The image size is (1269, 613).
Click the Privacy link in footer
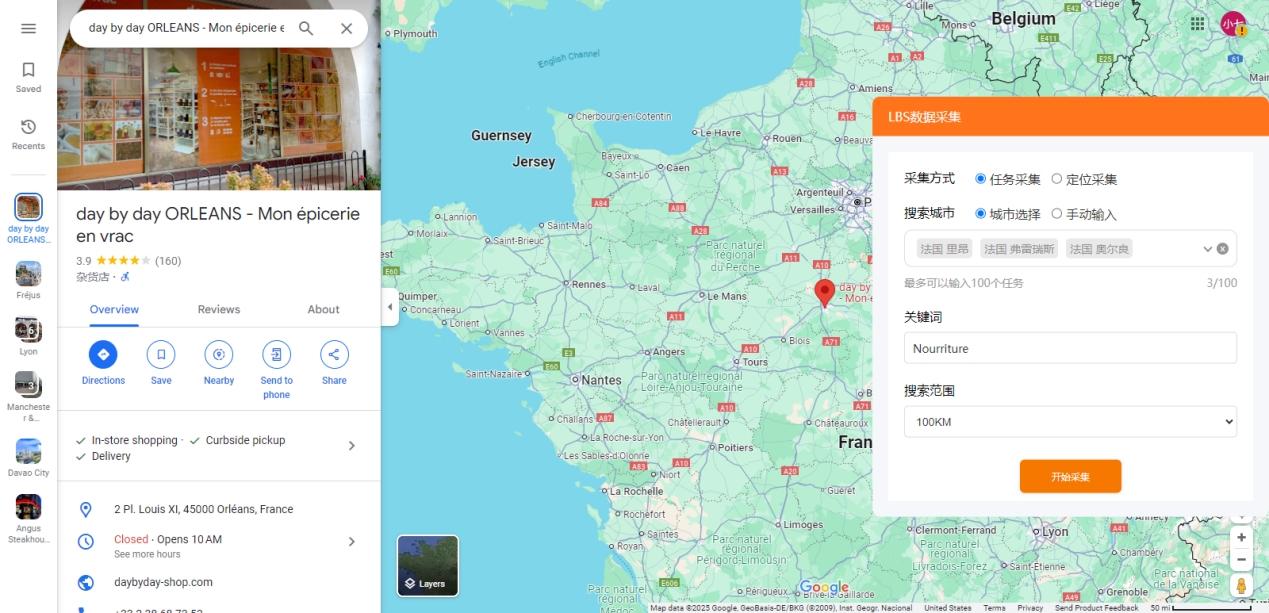click(x=1030, y=608)
